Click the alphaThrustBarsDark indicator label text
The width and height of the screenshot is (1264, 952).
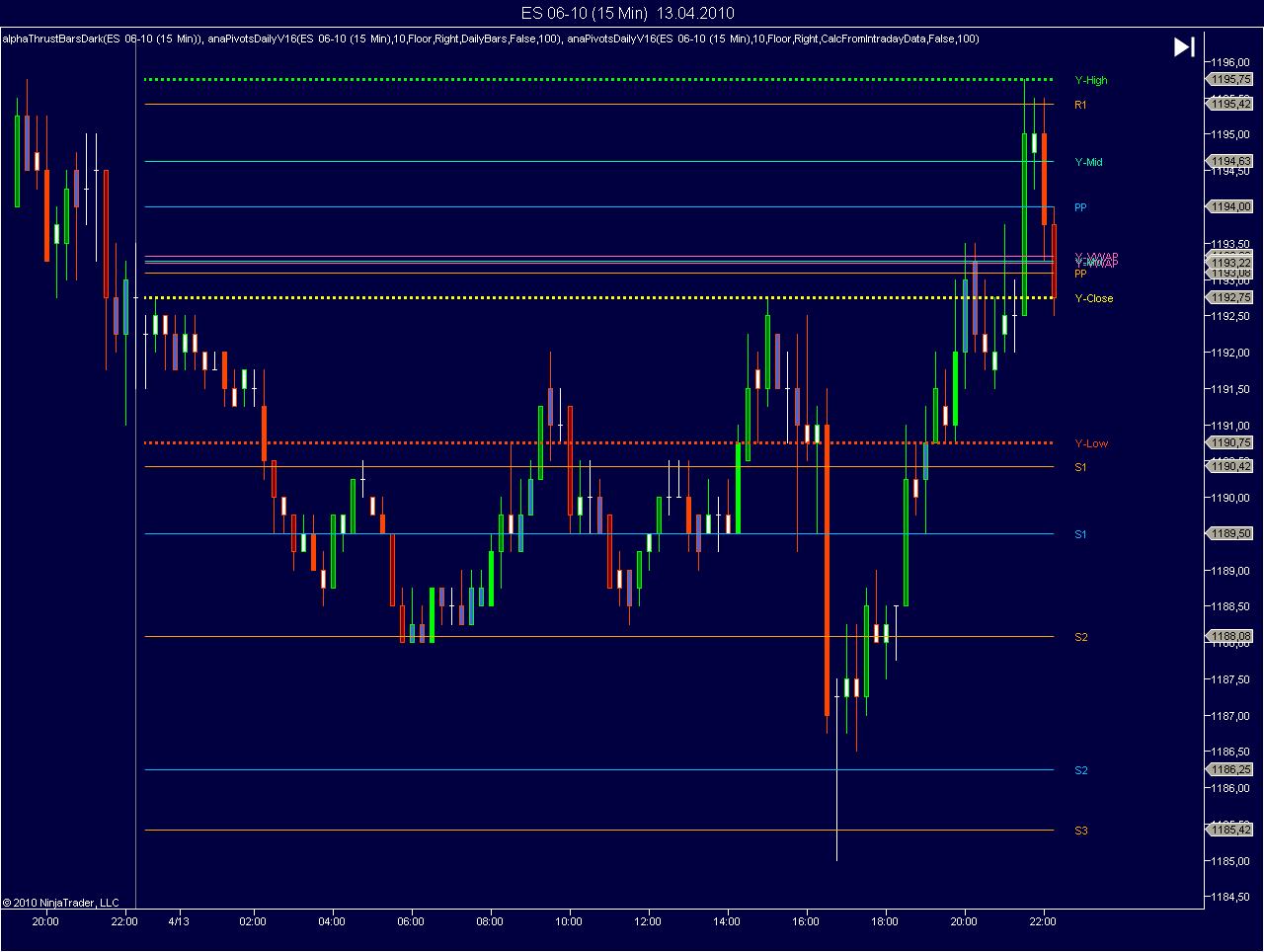(103, 39)
